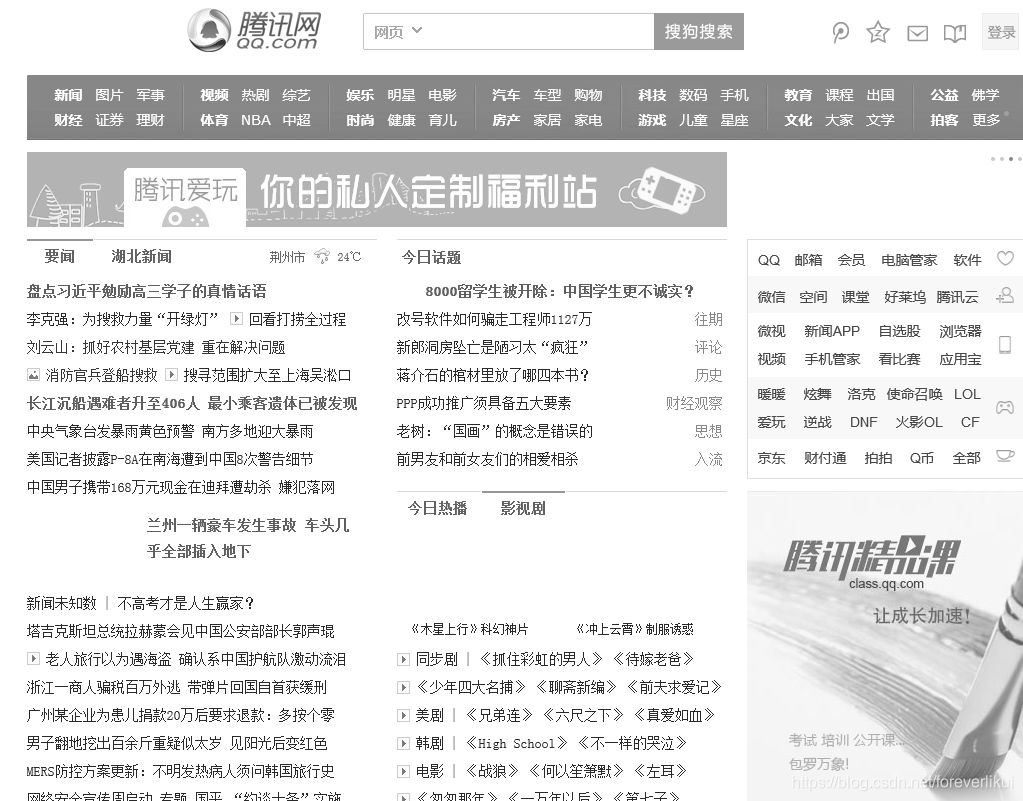Switch to the 湖北新闻 tab
The height and width of the screenshot is (801, 1023).
click(142, 256)
